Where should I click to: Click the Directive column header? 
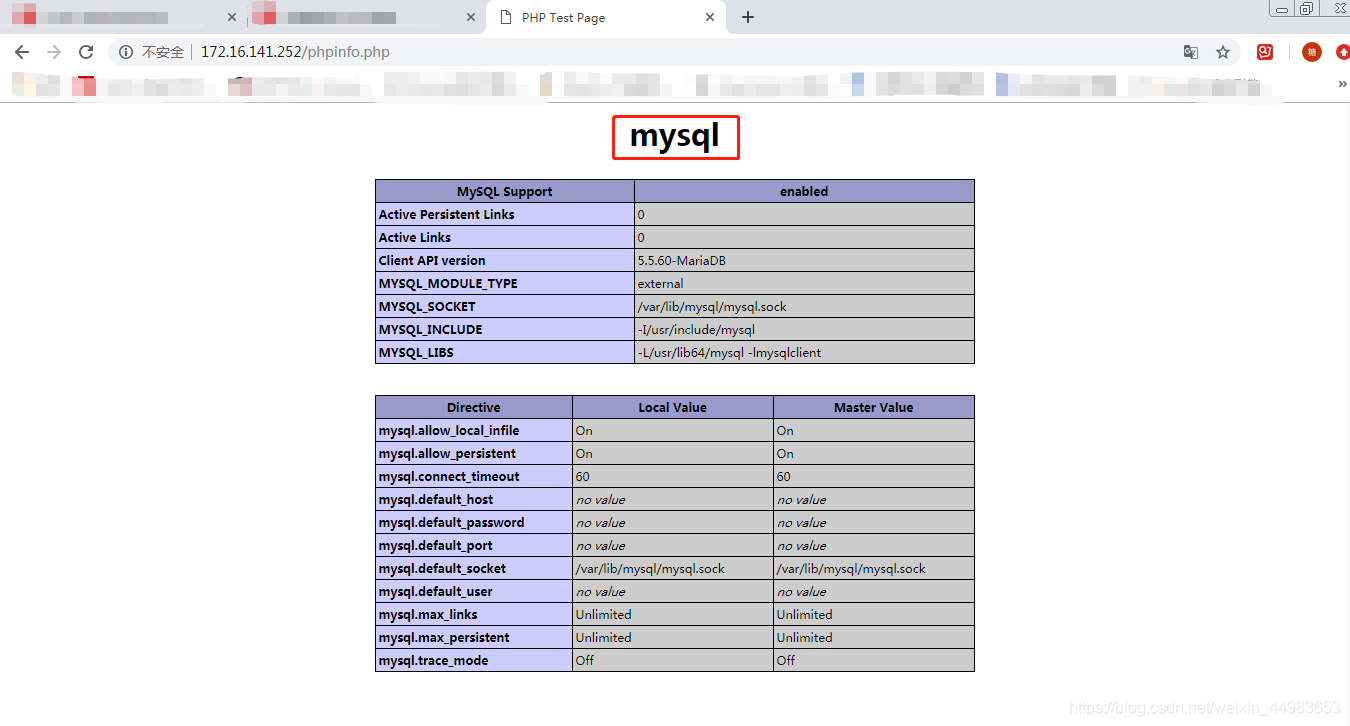coord(474,407)
